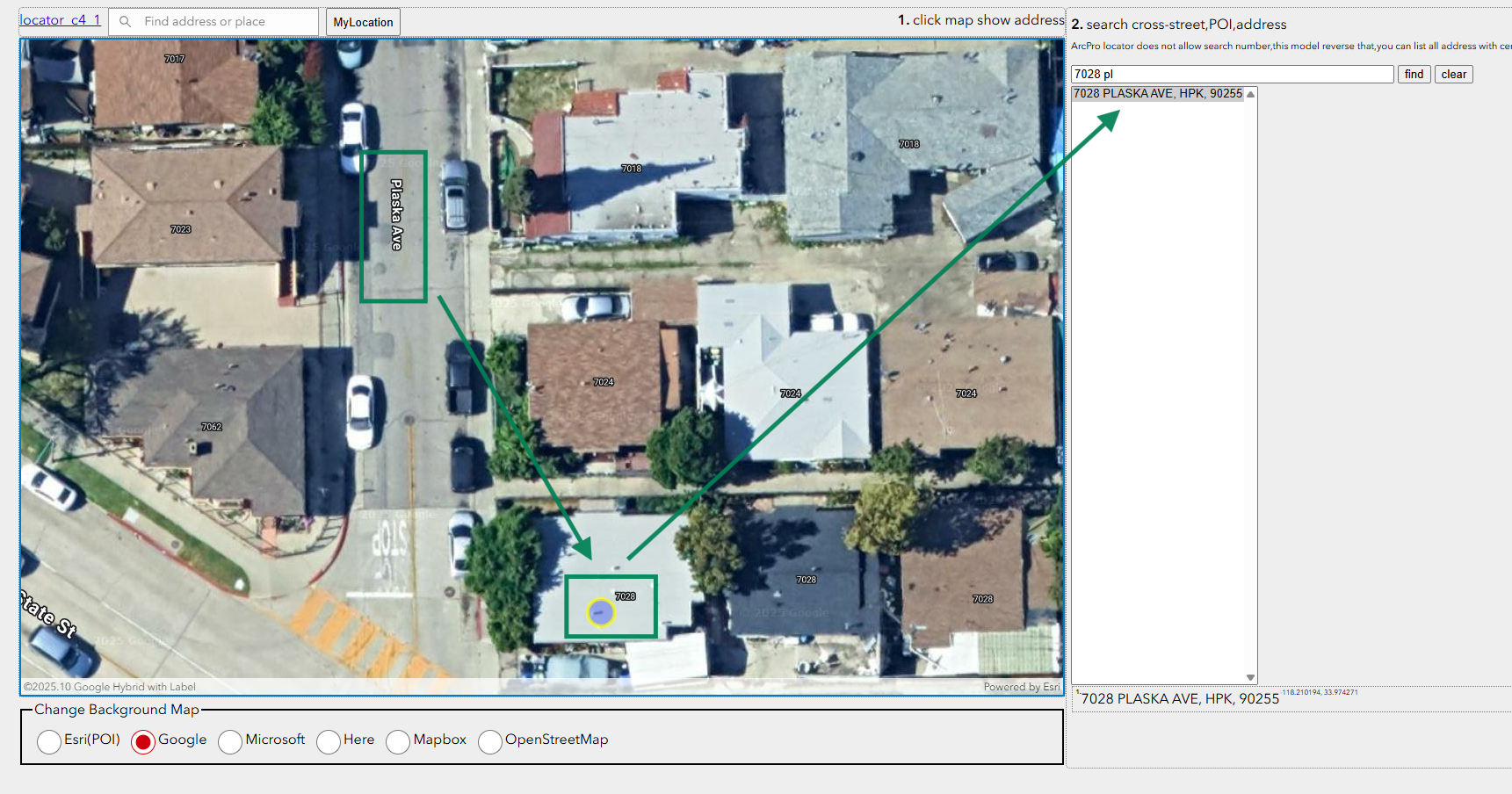Switch to Mapbox background map
Viewport: 1512px width, 794px height.
tap(398, 741)
